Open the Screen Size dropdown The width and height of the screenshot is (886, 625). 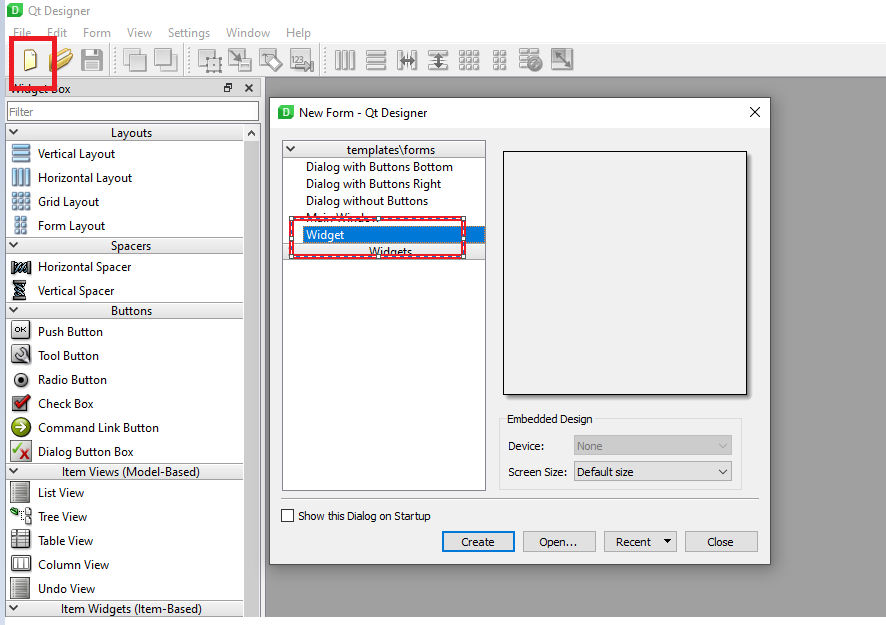coord(653,471)
